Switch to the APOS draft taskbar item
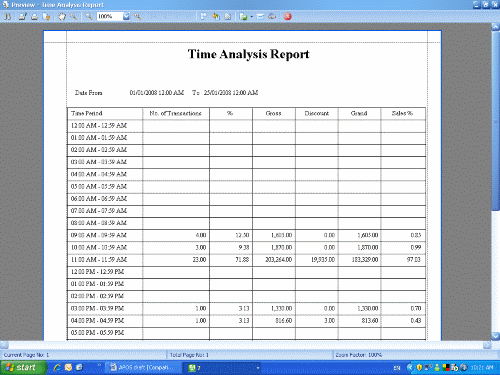 (x=143, y=368)
